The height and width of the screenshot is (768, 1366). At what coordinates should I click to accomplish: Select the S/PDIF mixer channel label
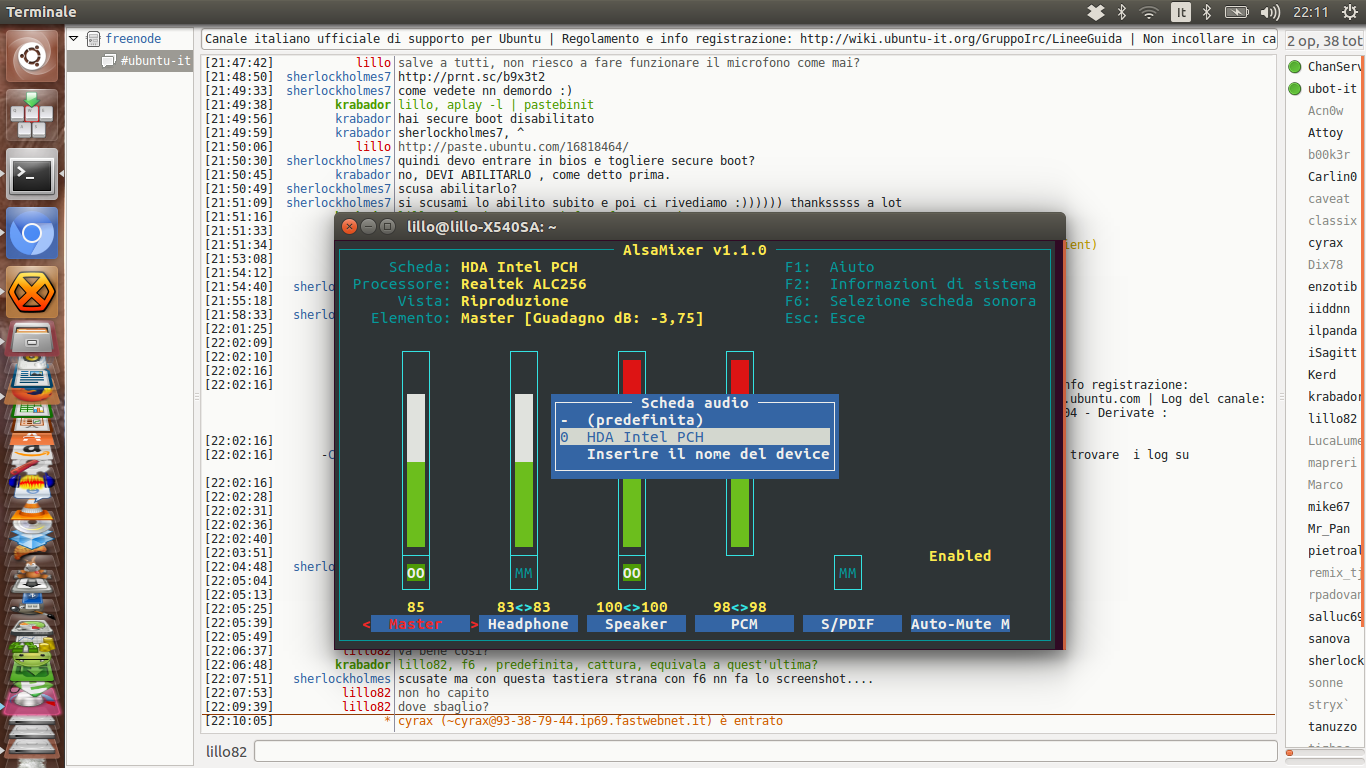852,624
